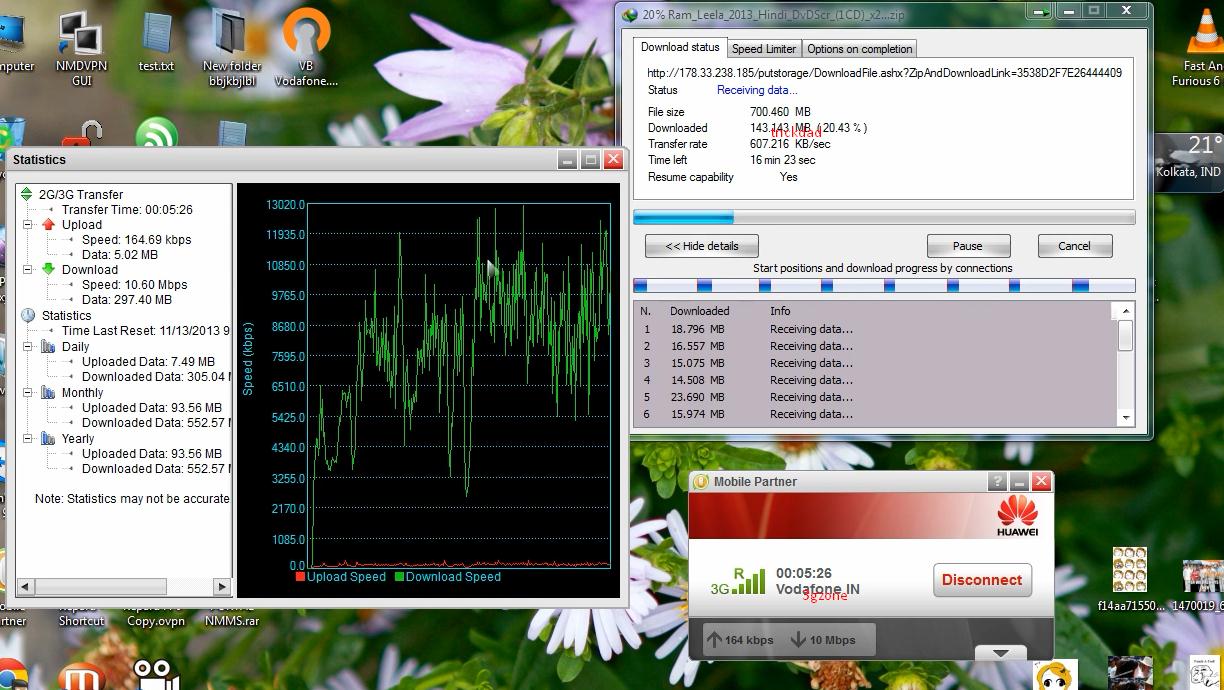Collapse the Download node in Statistics tree
Image resolution: width=1224 pixels, height=690 pixels.
pos(28,270)
